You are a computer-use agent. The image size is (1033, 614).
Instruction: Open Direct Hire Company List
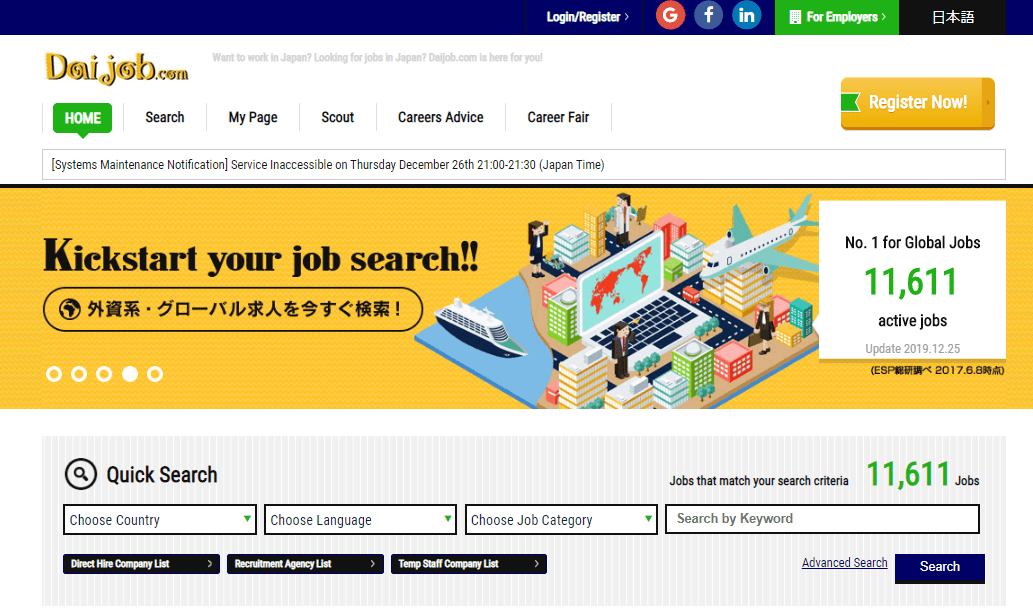[141, 564]
